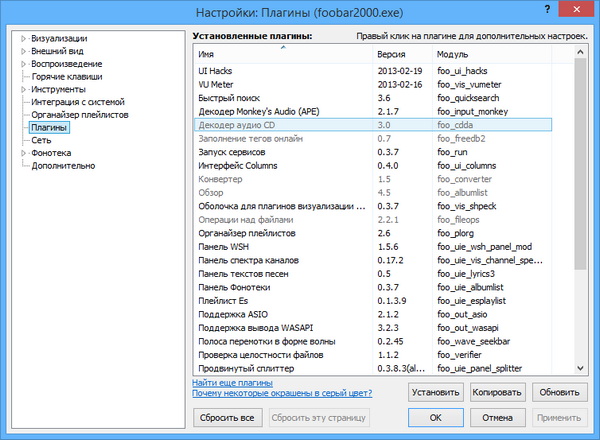This screenshot has width=600, height=440.
Task: Select the Плагины tree item
Action: coord(49,127)
